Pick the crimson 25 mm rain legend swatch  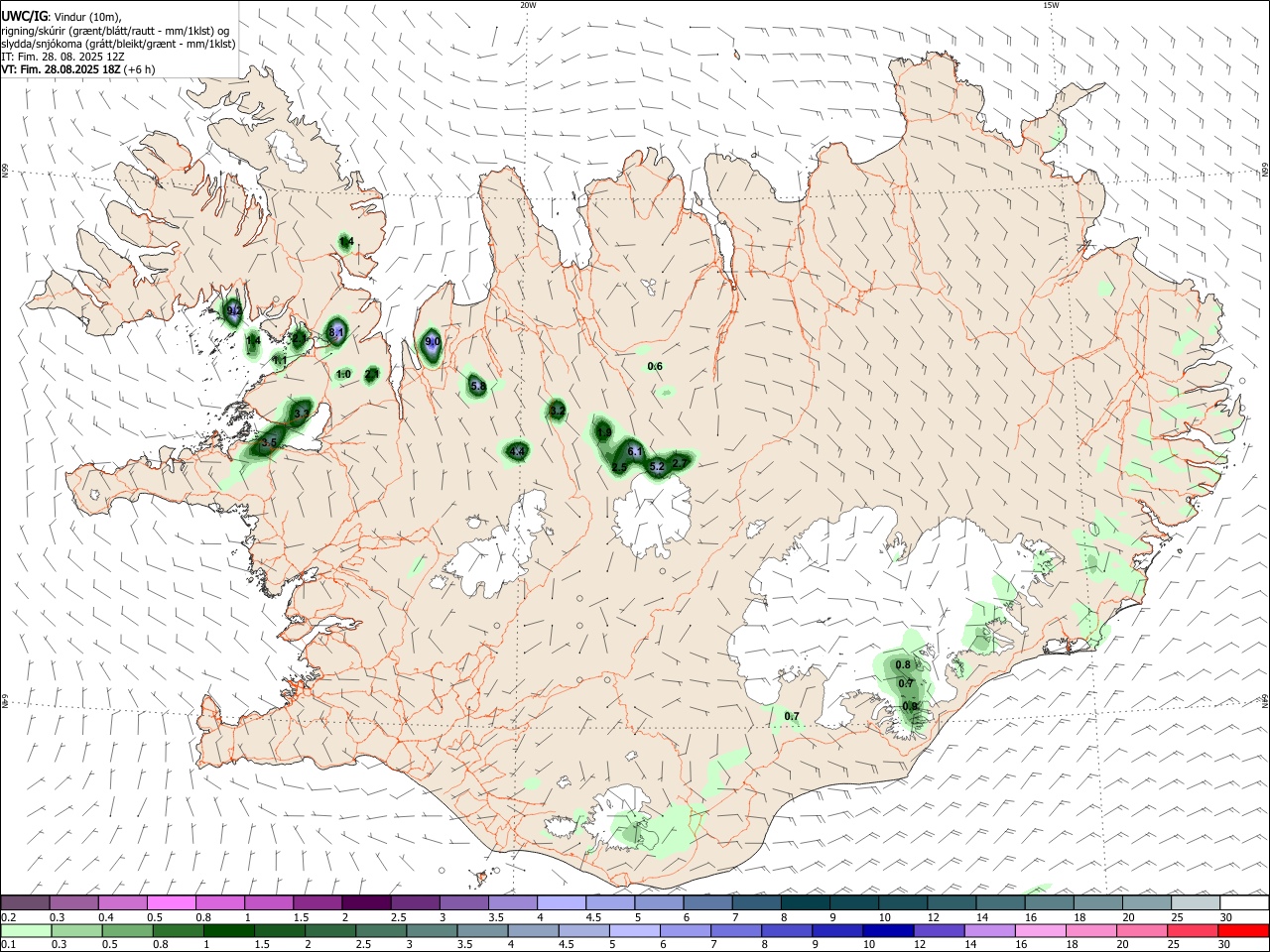click(1194, 930)
